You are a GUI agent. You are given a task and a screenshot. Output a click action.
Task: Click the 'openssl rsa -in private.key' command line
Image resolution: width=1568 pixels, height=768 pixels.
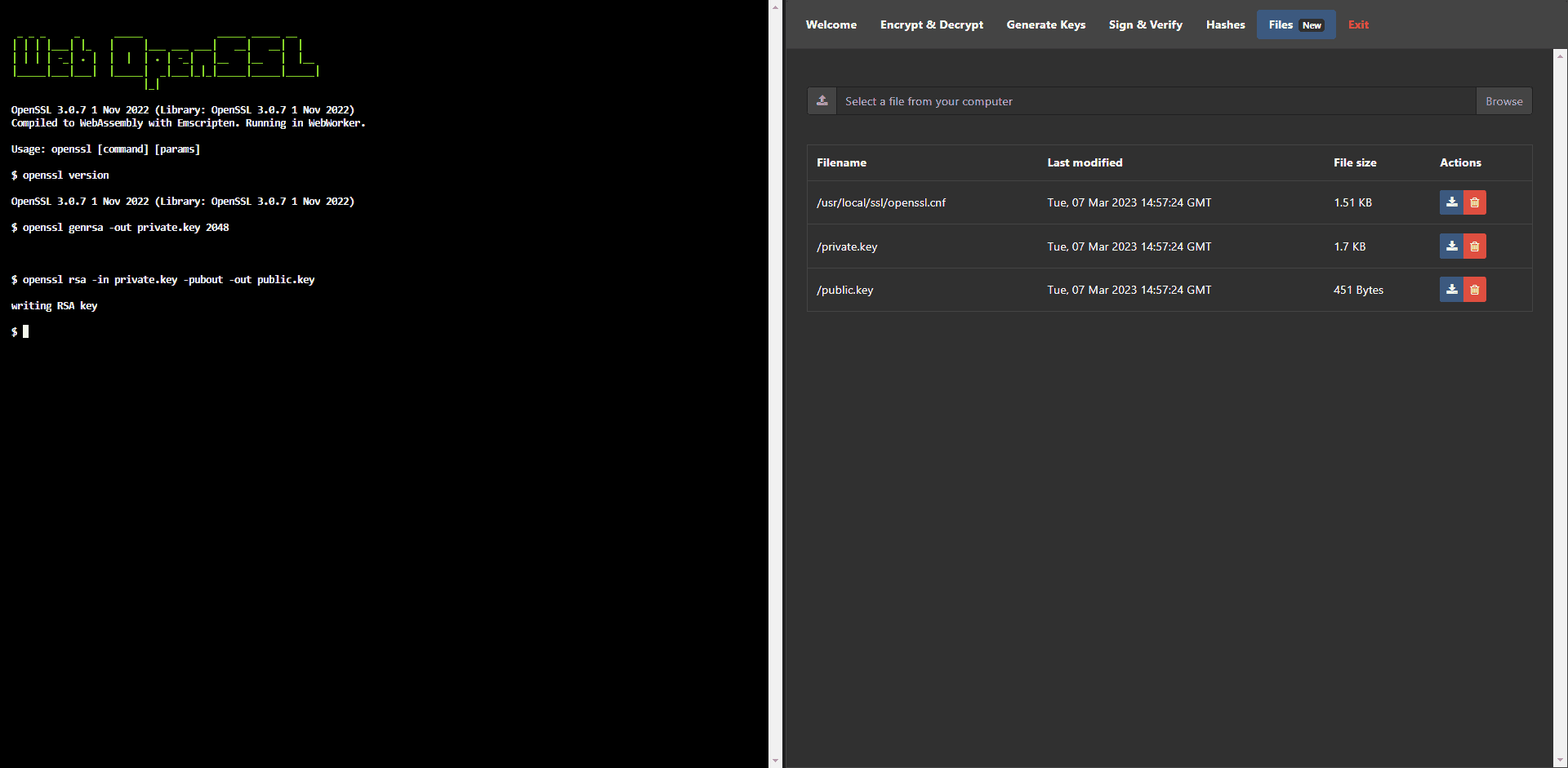click(x=163, y=280)
